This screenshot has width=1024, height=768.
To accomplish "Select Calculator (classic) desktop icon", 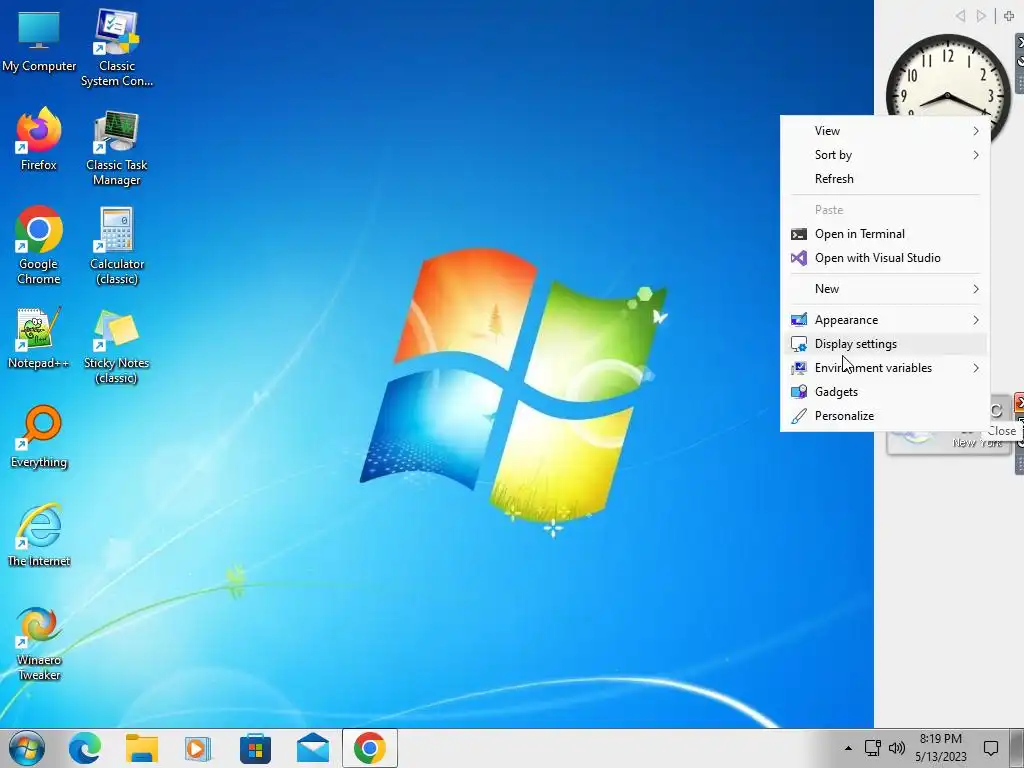I will 117,246.
